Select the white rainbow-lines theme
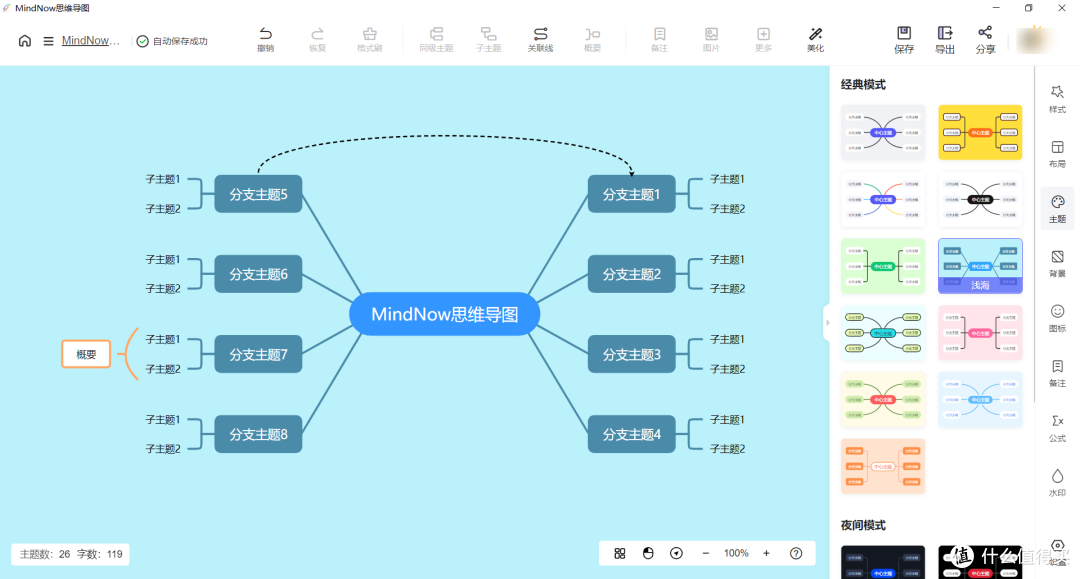The width and height of the screenshot is (1080, 579). 883,199
